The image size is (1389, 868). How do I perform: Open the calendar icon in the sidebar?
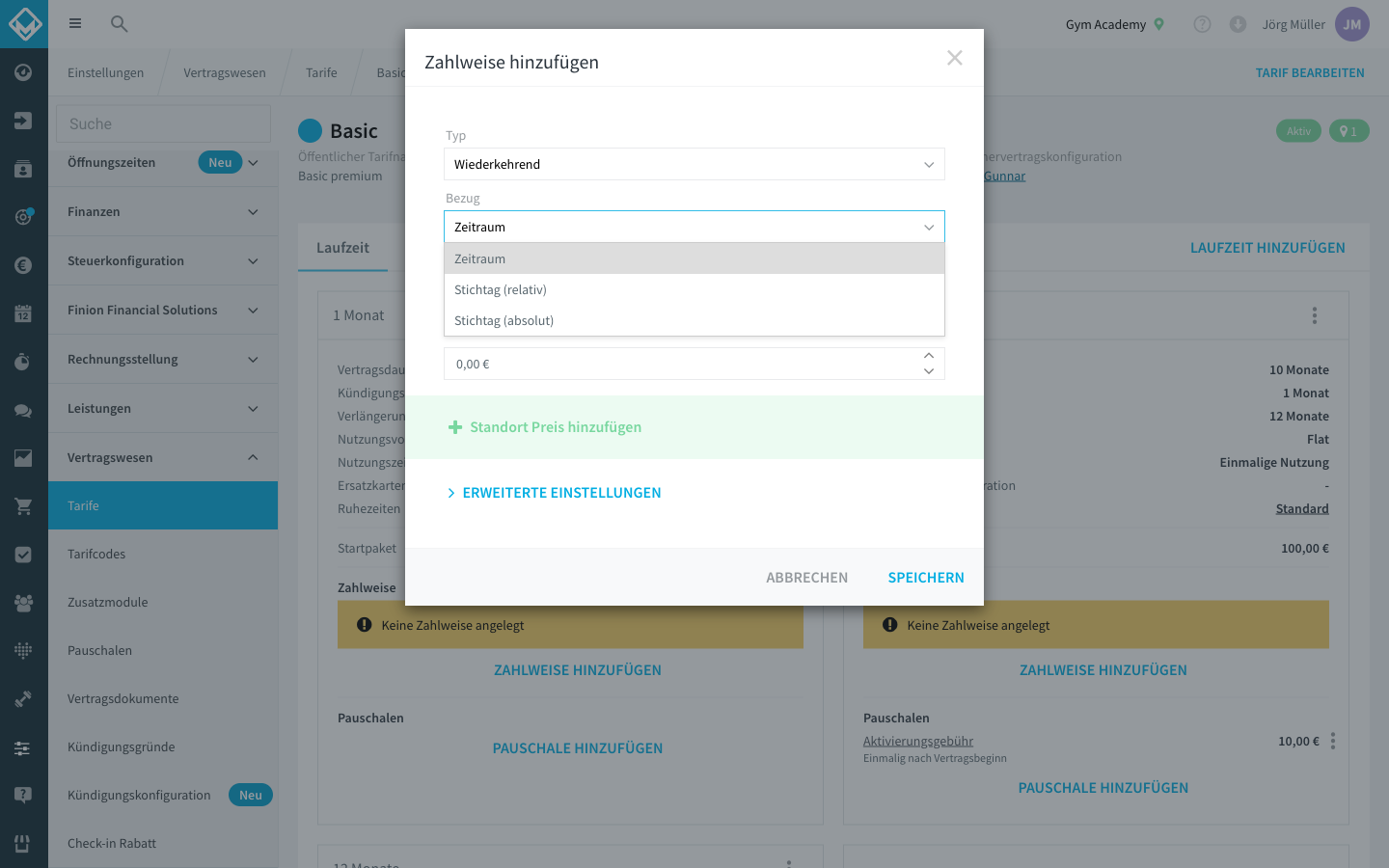(x=24, y=313)
